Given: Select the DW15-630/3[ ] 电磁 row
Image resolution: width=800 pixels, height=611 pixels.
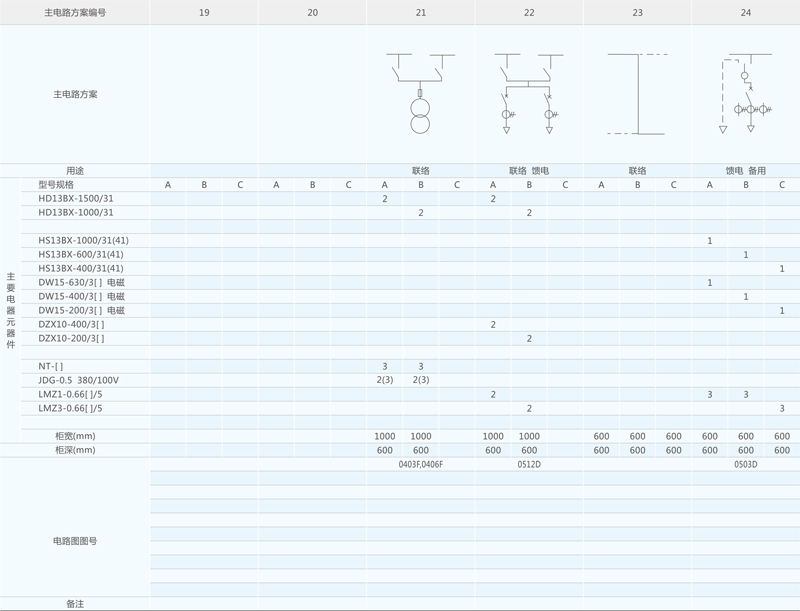Looking at the screenshot, I should pos(81,283).
